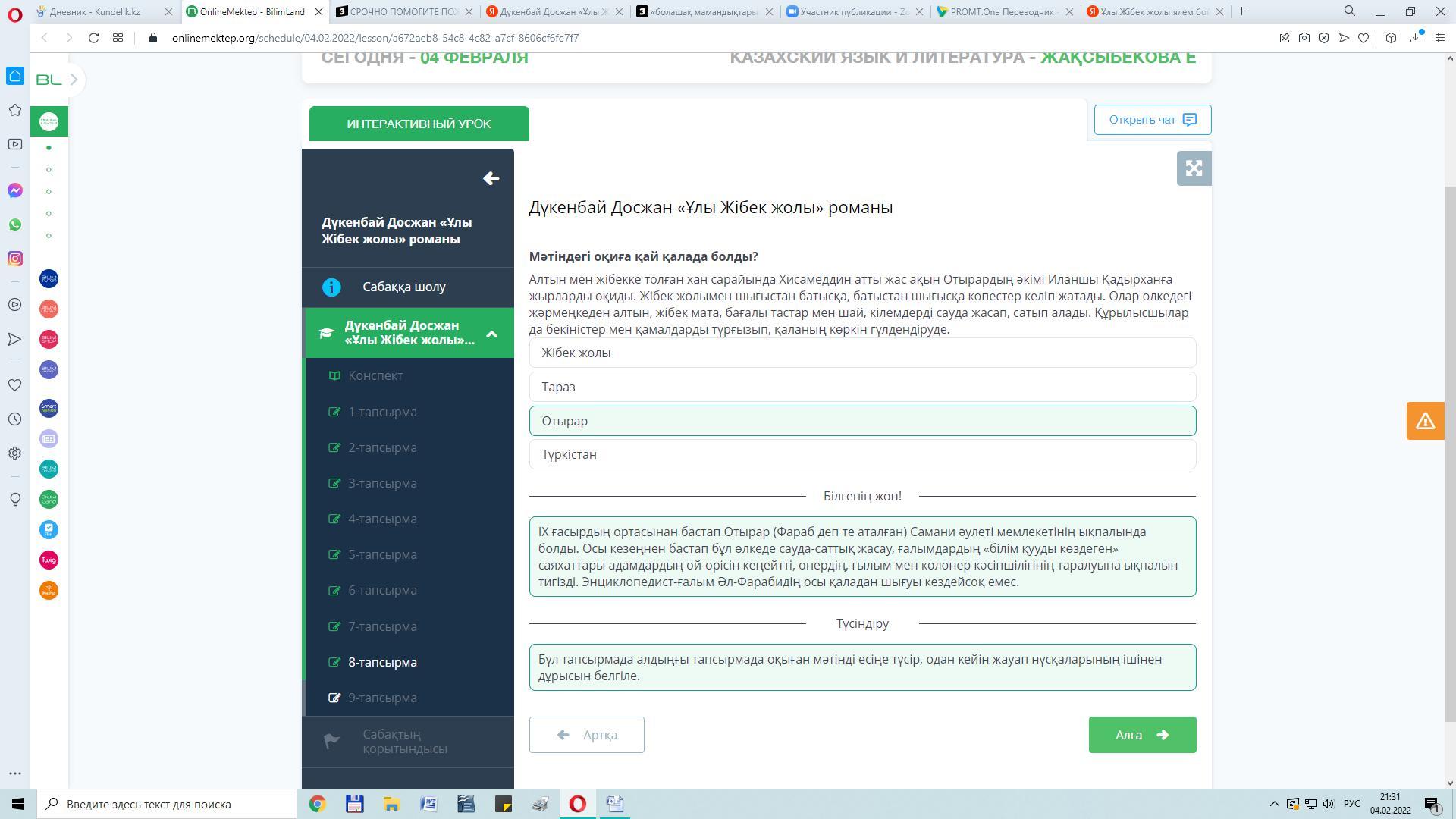Click the Windows taskbar search box
The image size is (1456, 819).
pos(167,804)
